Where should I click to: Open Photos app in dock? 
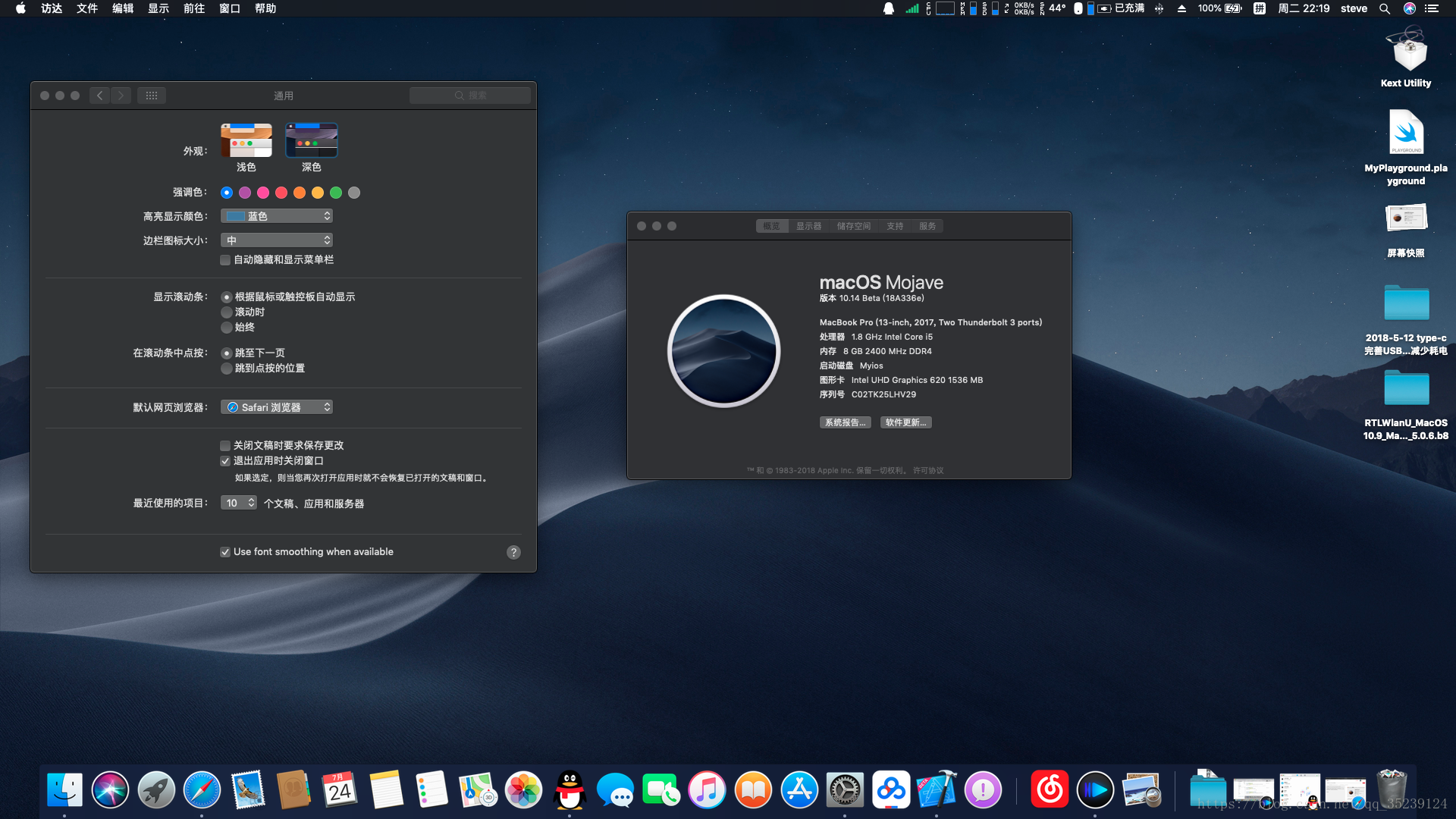coord(523,790)
